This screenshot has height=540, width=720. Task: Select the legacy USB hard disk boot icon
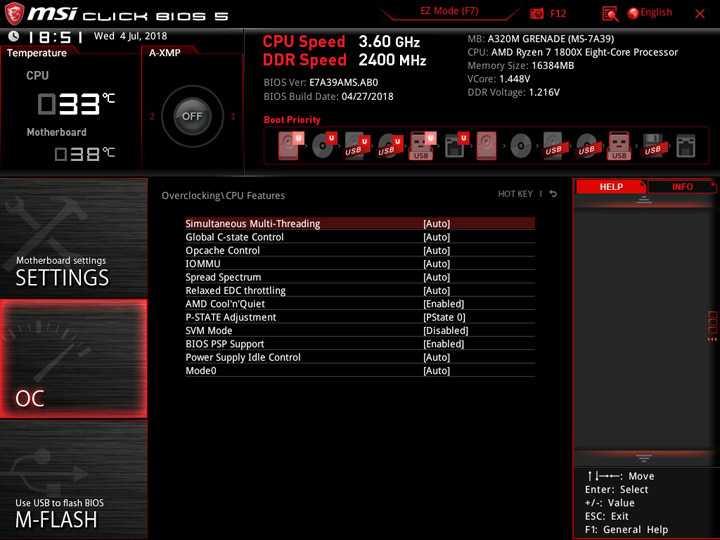553,146
